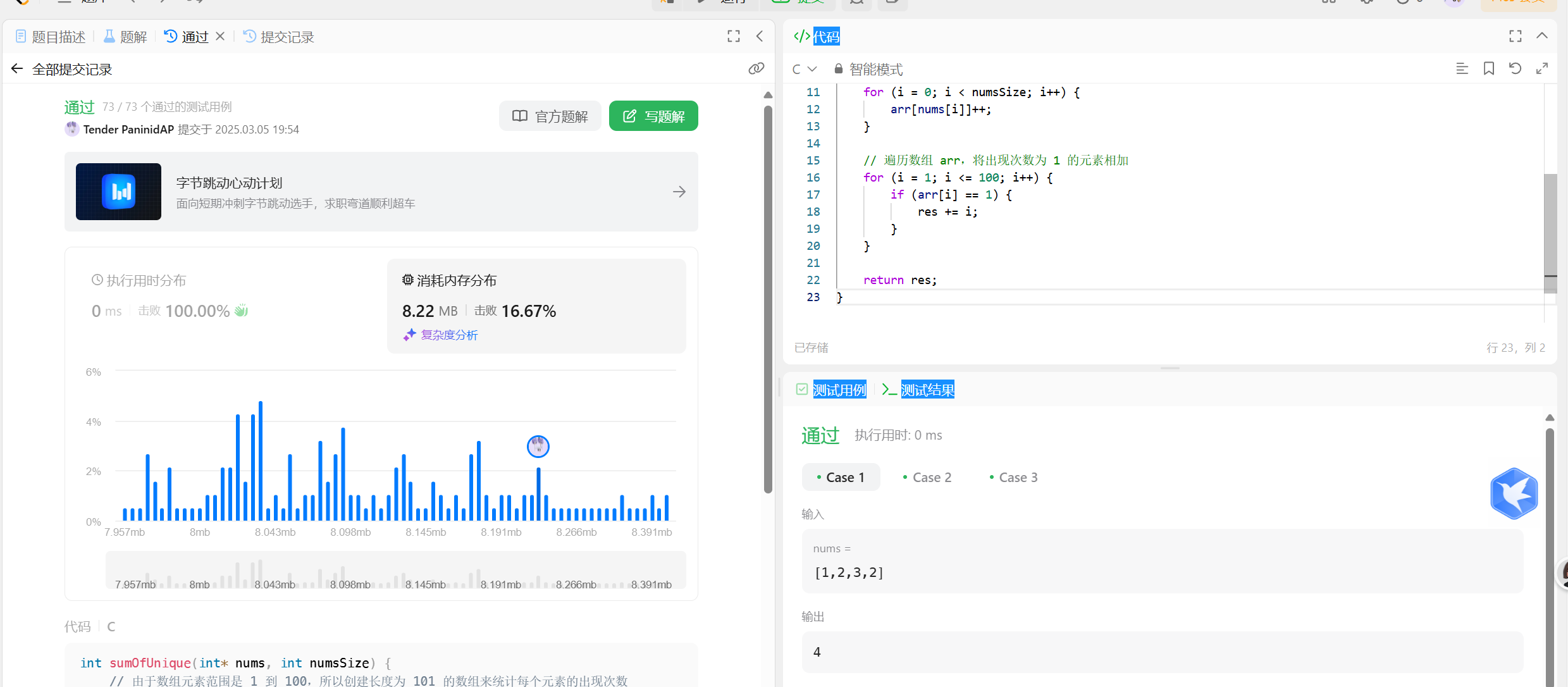The height and width of the screenshot is (687, 1568).
Task: Maximize the left panel using the fullscreen icon
Action: [733, 37]
